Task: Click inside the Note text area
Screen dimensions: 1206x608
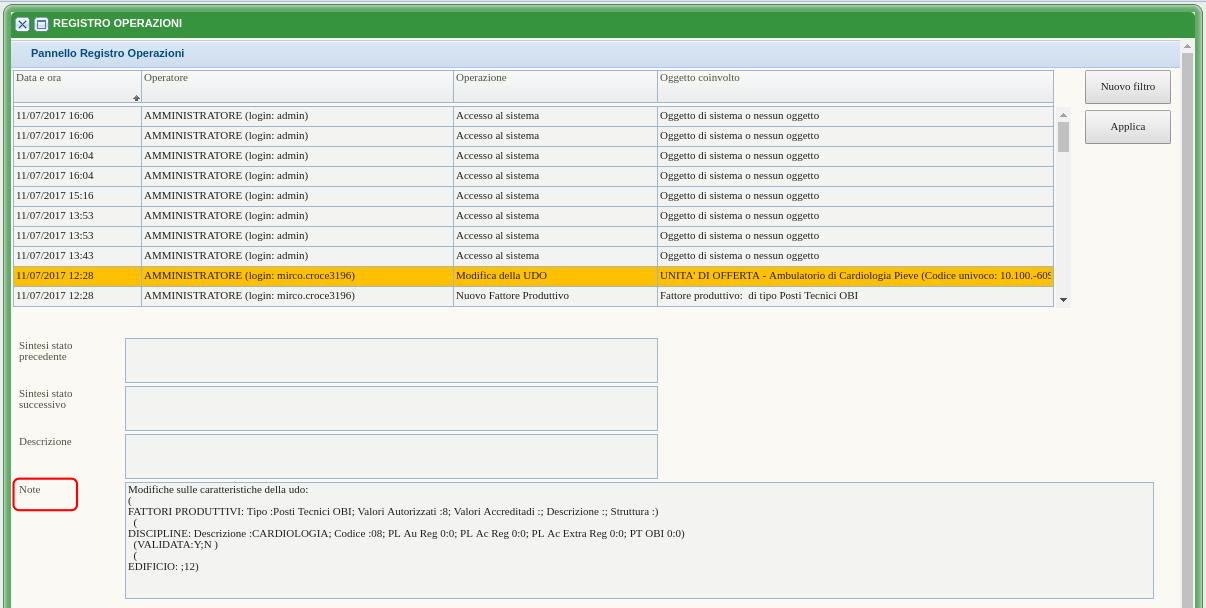Action: point(639,540)
